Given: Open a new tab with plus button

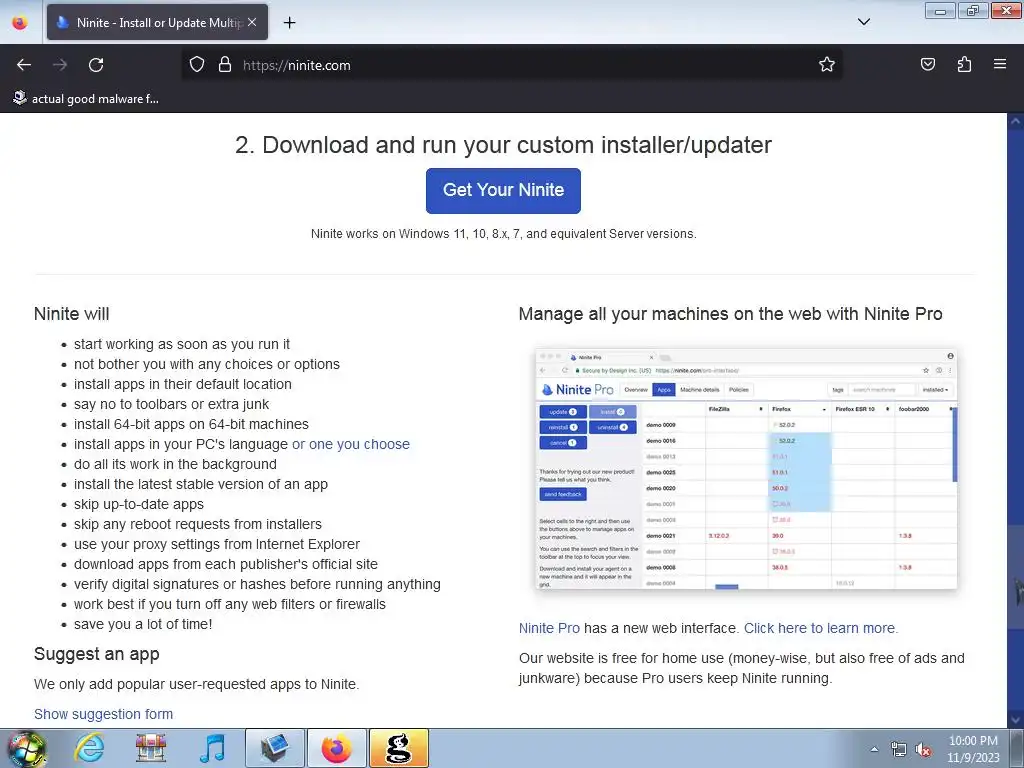Looking at the screenshot, I should [x=289, y=23].
